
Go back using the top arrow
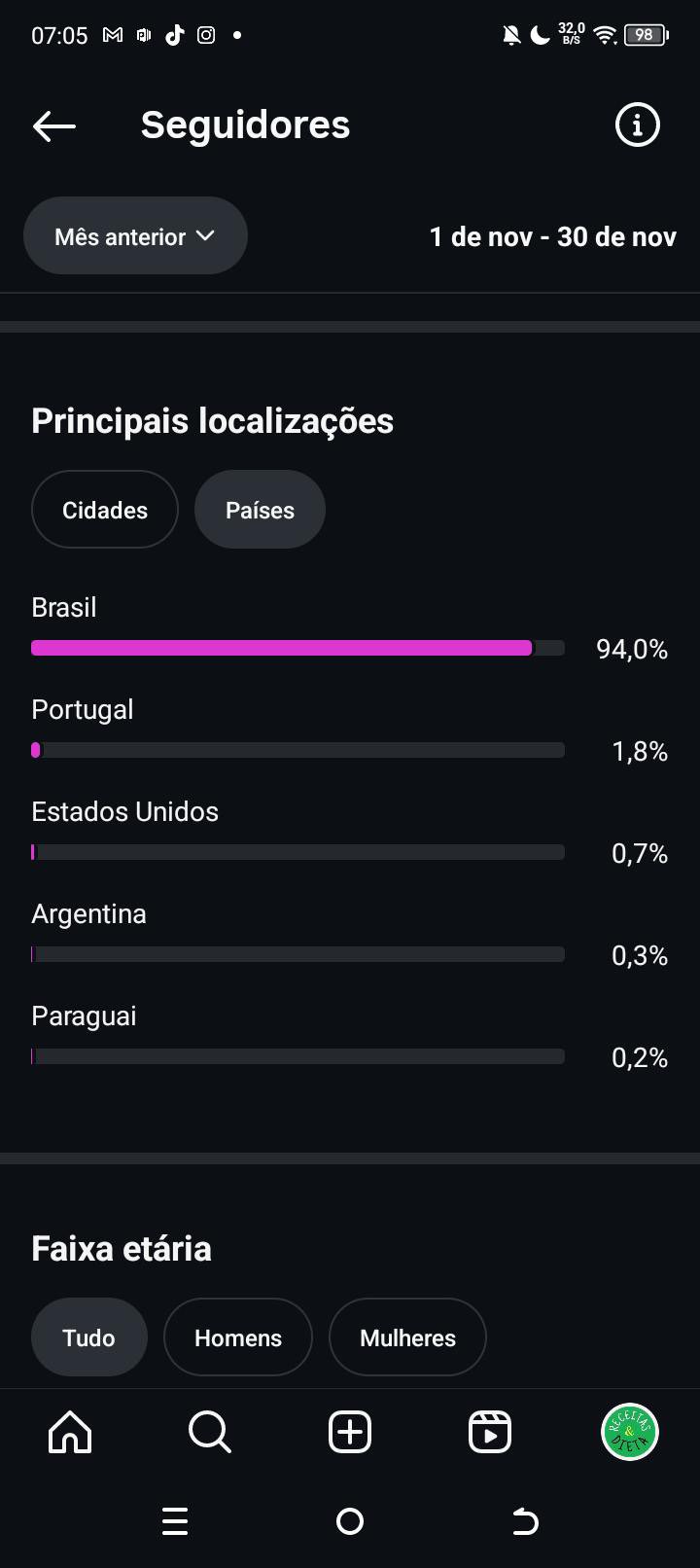[54, 125]
